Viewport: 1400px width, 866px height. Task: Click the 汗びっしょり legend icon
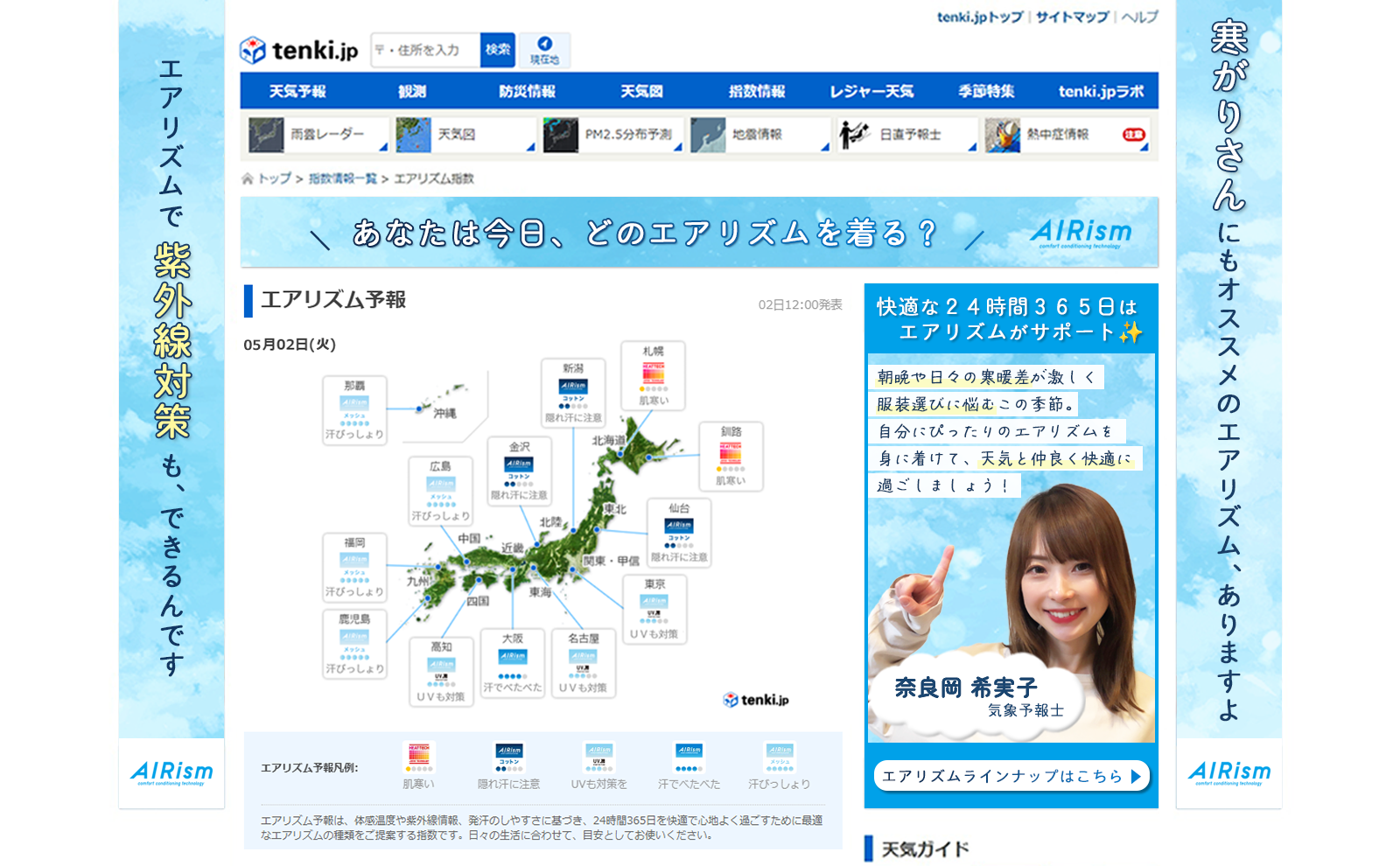780,757
